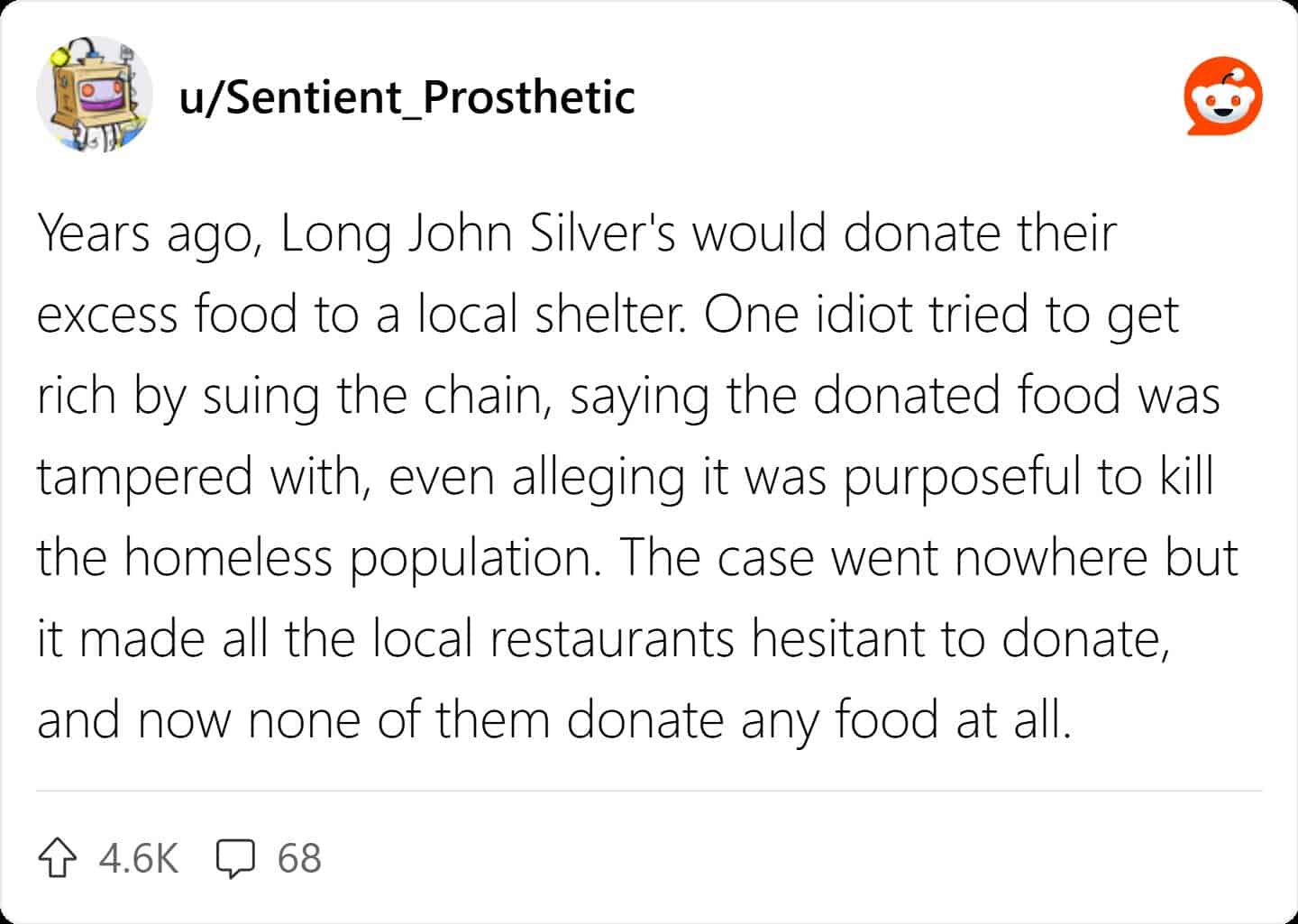Upvote the post with the arrow icon
Screen dimensions: 1298x924
57,858
